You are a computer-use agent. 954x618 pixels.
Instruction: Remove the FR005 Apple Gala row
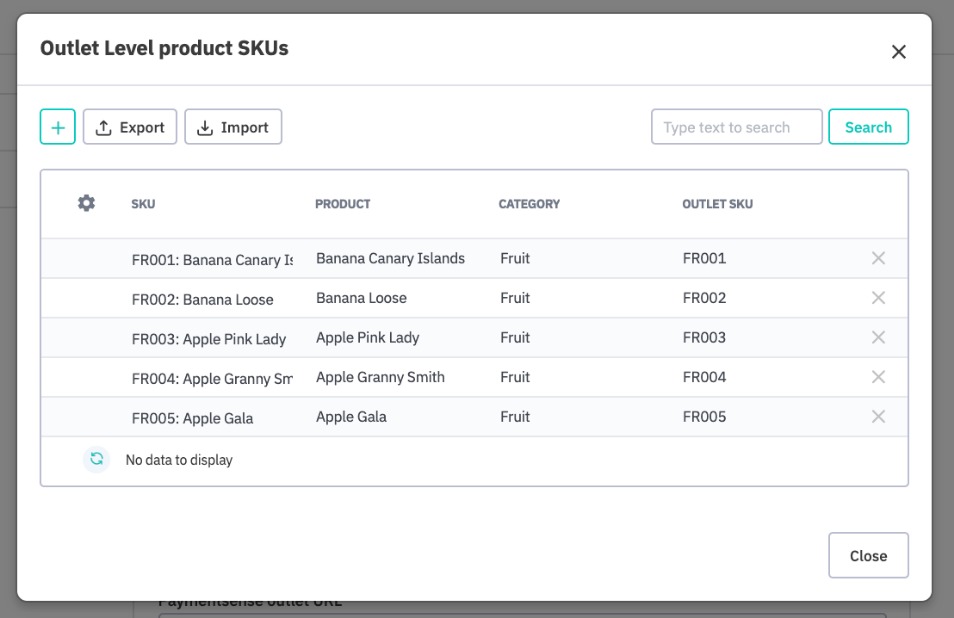tap(878, 416)
